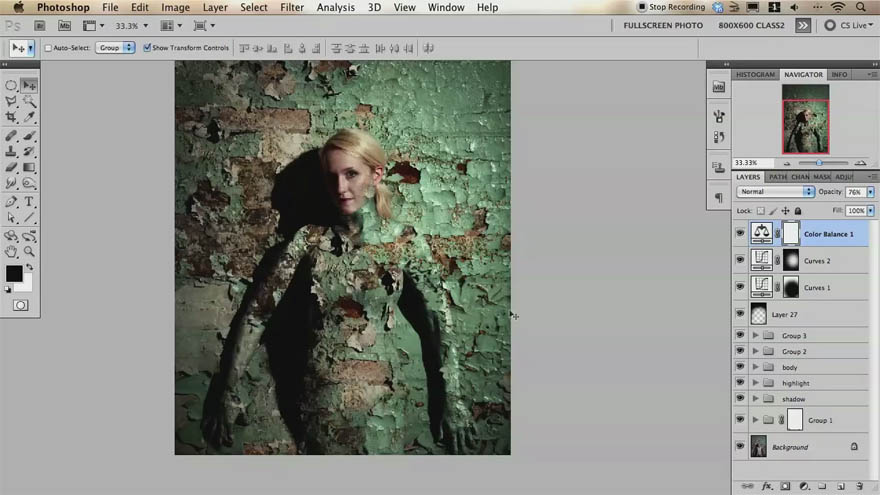The height and width of the screenshot is (495, 880).
Task: Click the background color swatch
Action: click(x=25, y=284)
